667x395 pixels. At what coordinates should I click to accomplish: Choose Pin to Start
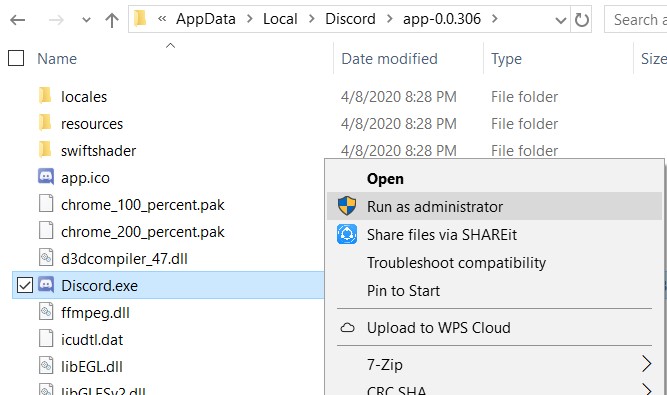pos(403,291)
